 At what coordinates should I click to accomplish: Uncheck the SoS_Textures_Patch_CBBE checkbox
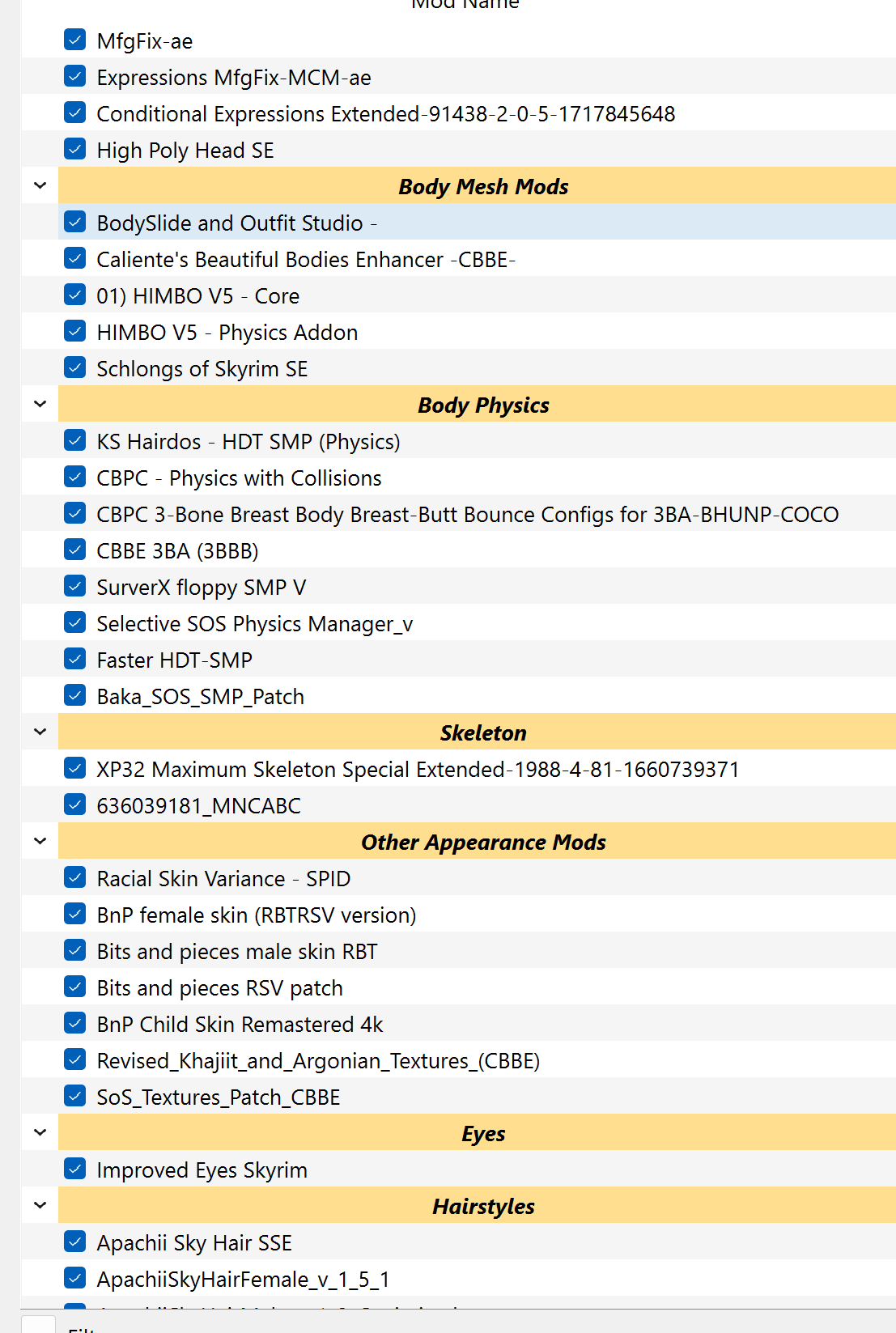coord(74,1096)
